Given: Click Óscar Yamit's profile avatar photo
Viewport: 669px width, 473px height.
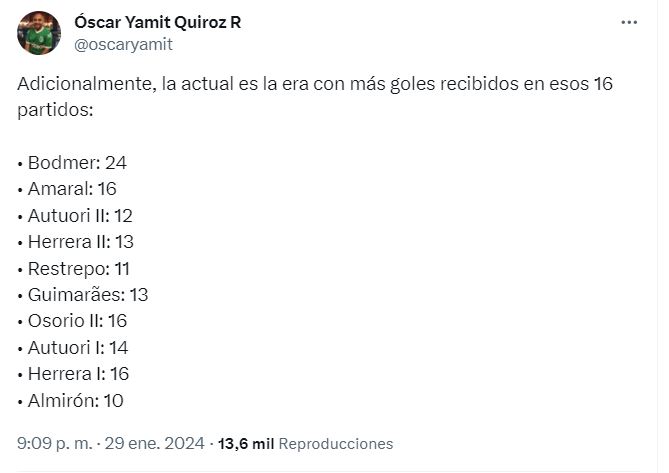Looking at the screenshot, I should (x=39, y=33).
